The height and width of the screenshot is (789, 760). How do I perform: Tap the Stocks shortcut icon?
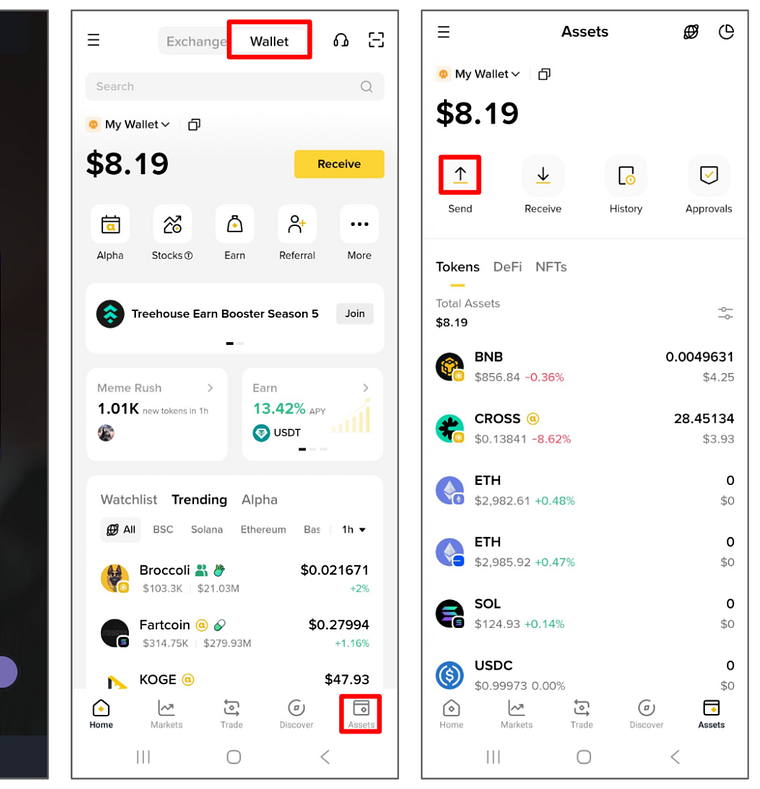pyautogui.click(x=172, y=224)
